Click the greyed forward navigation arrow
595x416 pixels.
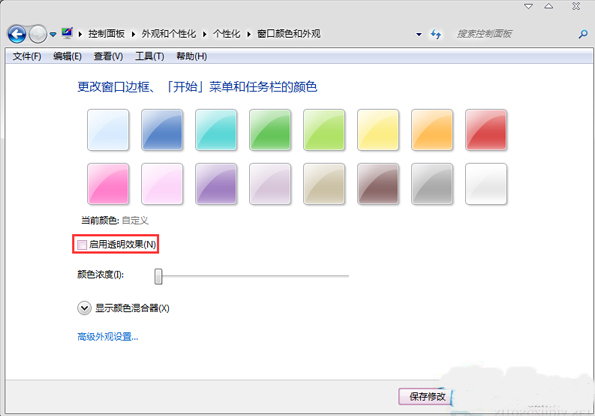38,35
